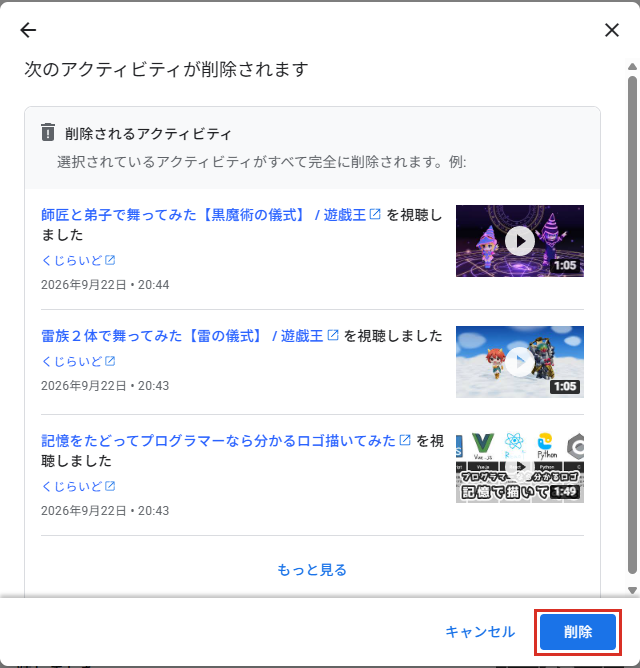This screenshot has height=668, width=640.
Task: Click the external-link icon after 雷の儀式 title
Action: (x=333, y=335)
